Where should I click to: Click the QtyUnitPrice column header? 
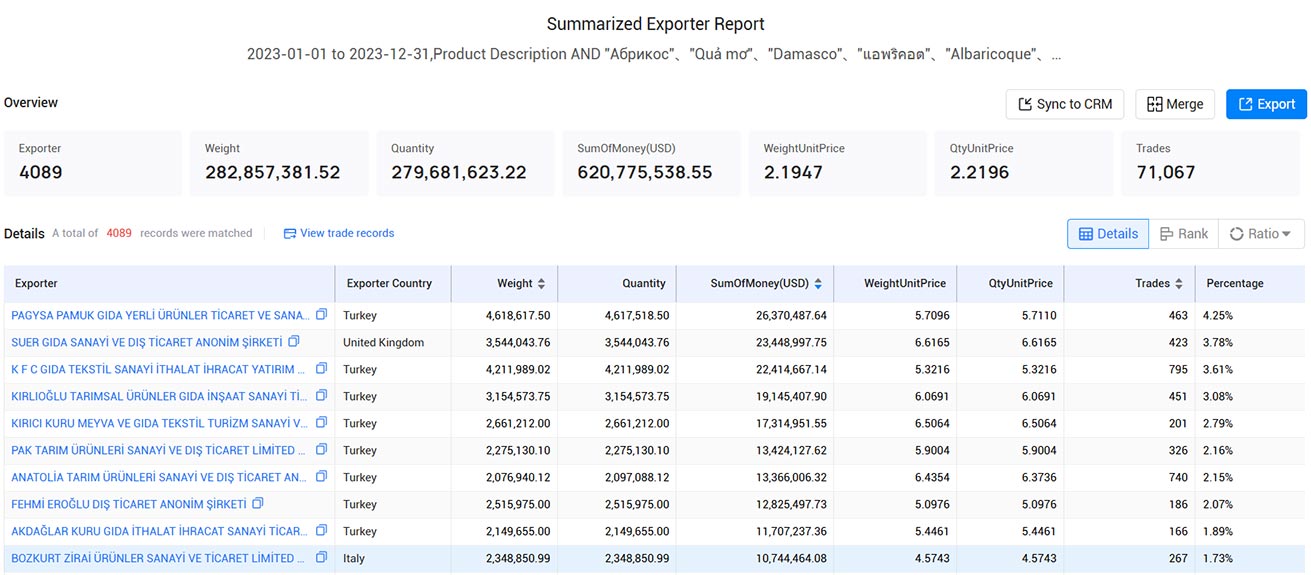(x=1010, y=284)
